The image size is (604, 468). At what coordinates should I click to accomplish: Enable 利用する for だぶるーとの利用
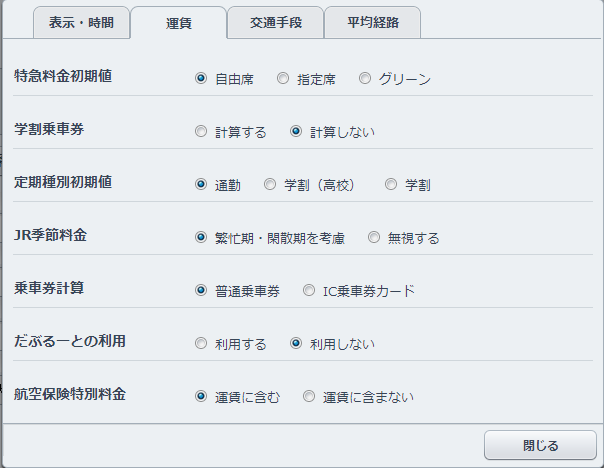tap(201, 343)
